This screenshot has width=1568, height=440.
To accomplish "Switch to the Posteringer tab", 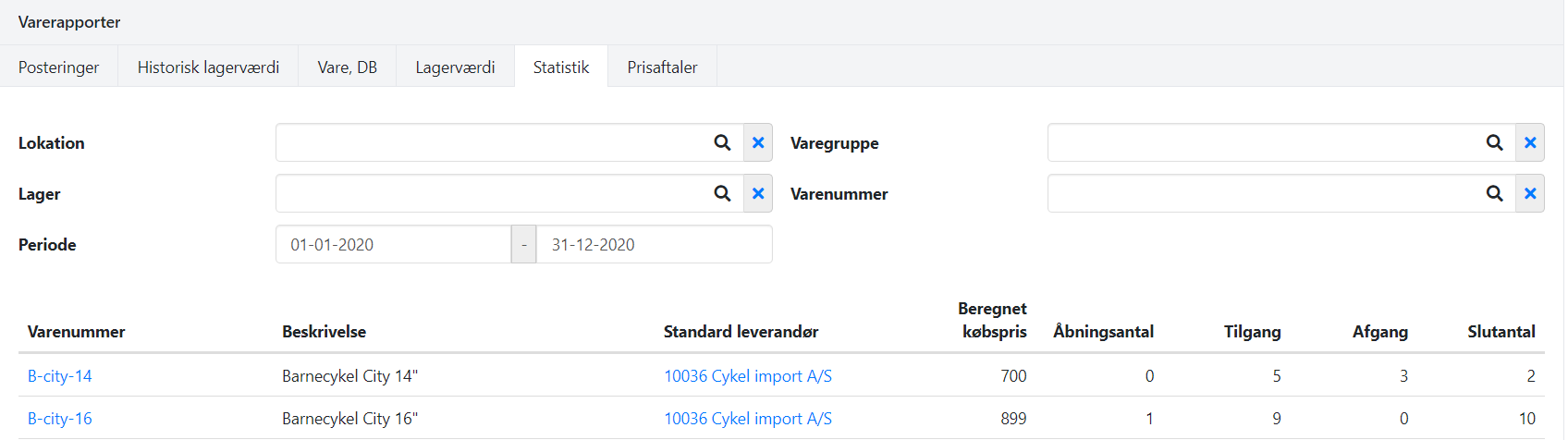I will 59,67.
